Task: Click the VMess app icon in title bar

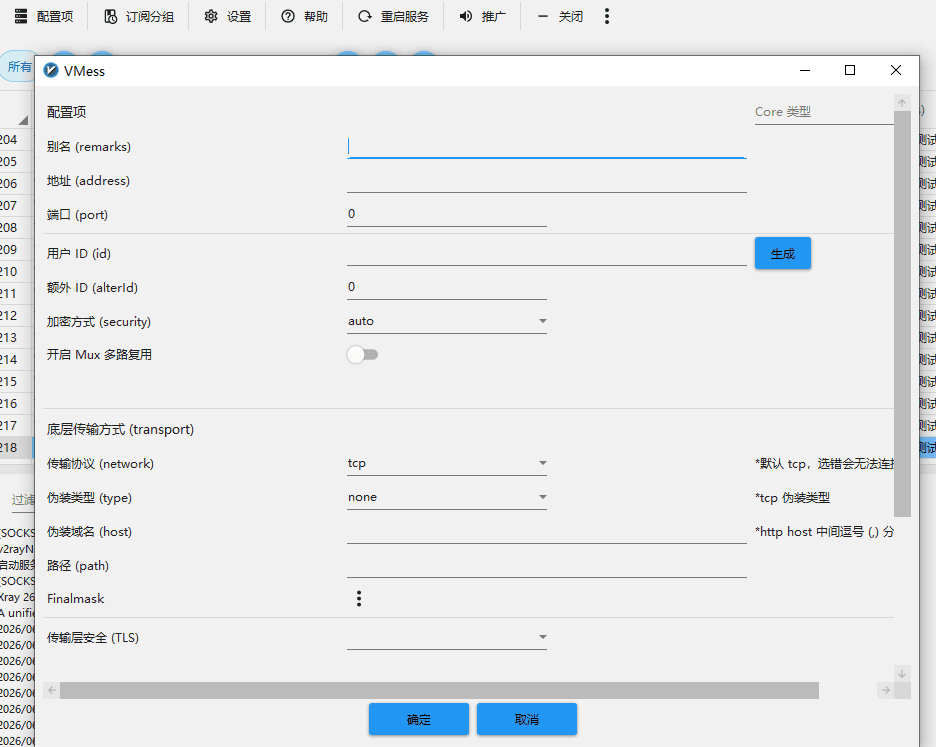Action: [51, 70]
